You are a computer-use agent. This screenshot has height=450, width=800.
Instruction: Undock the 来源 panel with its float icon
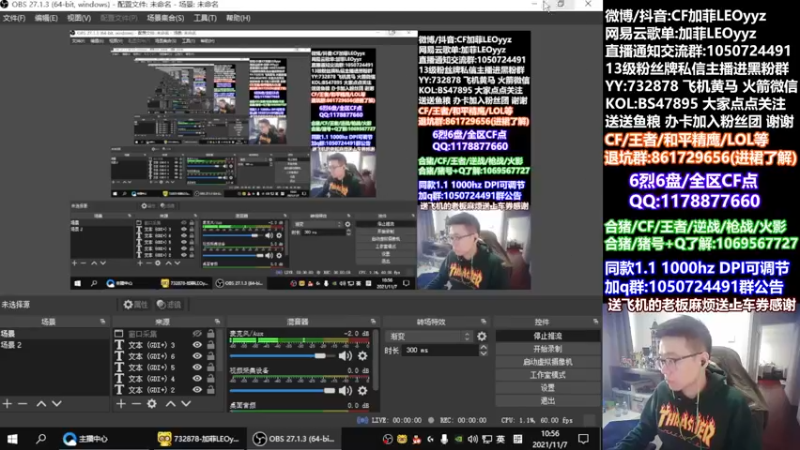(x=217, y=321)
